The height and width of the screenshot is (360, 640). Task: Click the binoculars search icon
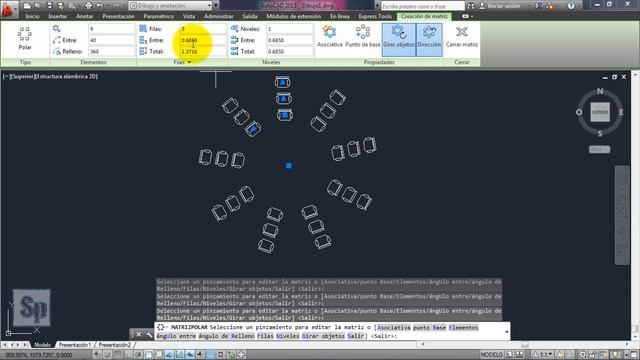(x=471, y=6)
